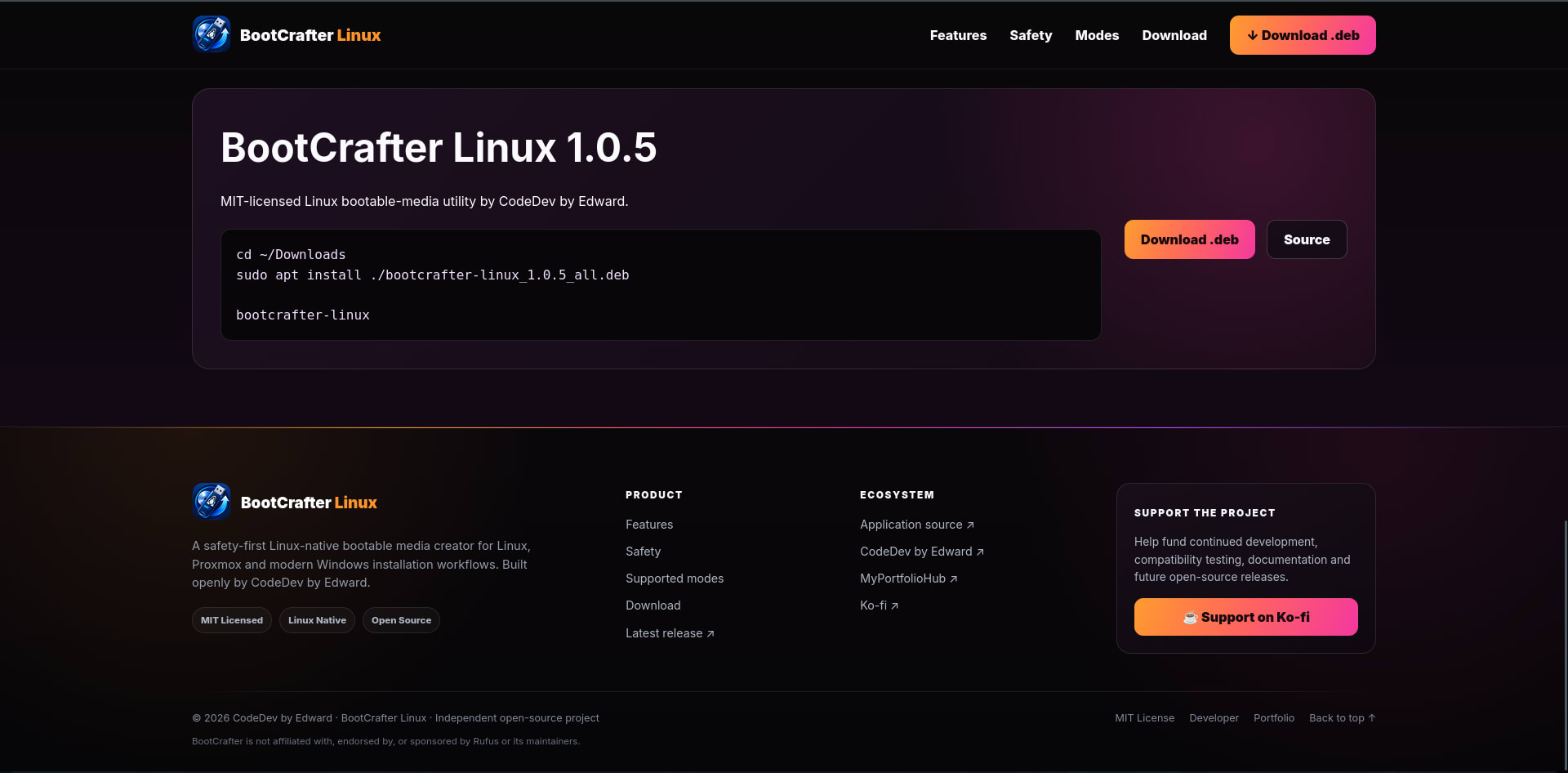Open the Safety nav item
Viewport: 1568px width, 773px height.
click(x=1031, y=35)
